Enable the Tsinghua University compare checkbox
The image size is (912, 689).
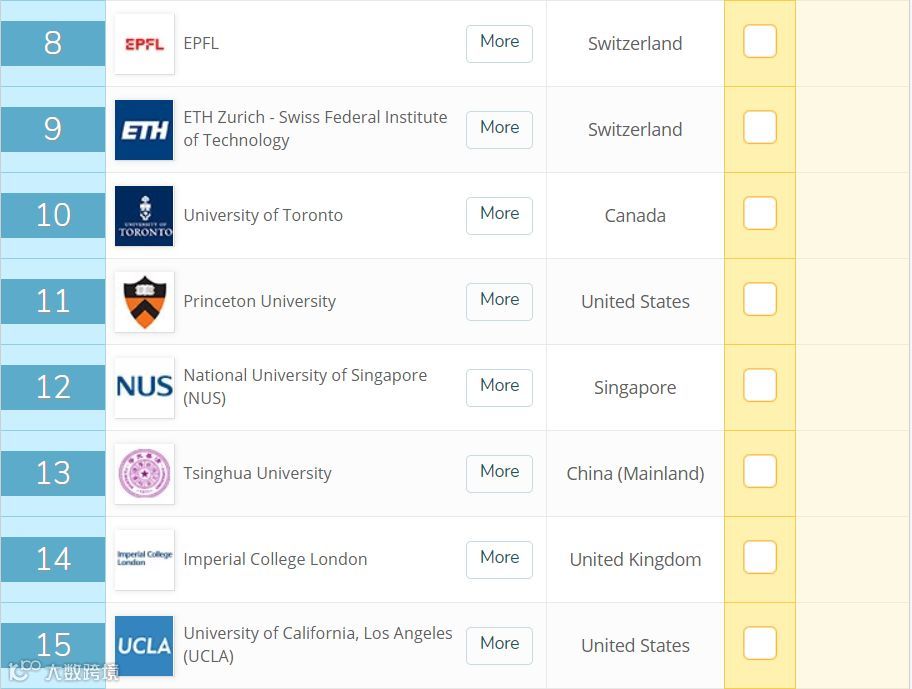(x=760, y=472)
